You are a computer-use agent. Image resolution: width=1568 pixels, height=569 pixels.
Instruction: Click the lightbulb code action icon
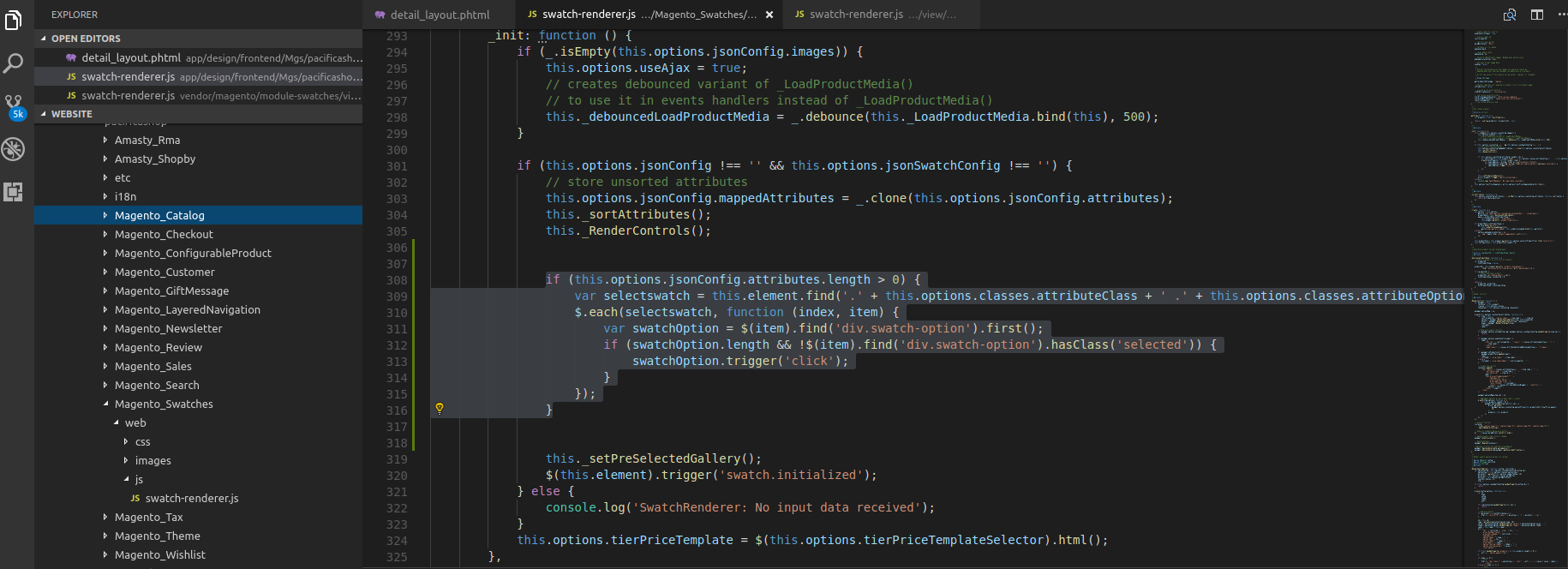pos(440,409)
